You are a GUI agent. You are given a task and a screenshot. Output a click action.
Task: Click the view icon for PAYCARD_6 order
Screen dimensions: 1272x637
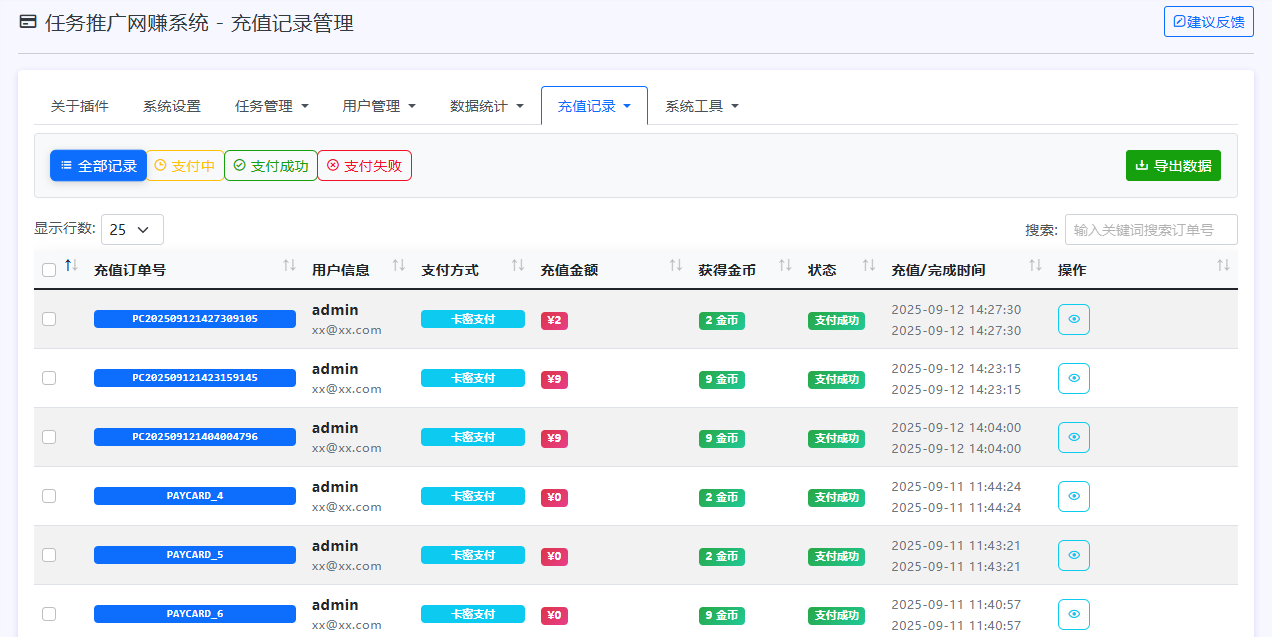pyautogui.click(x=1073, y=614)
